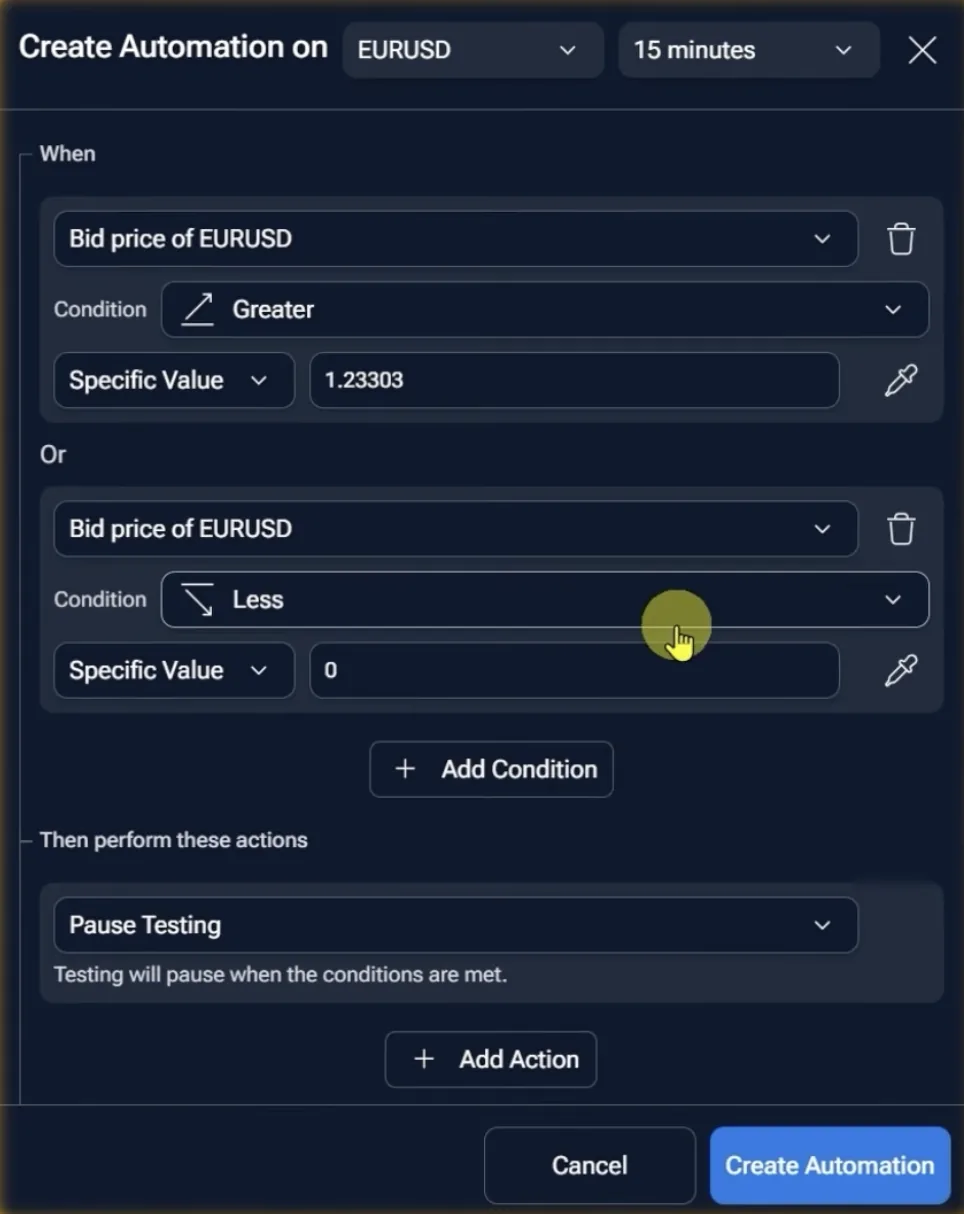The width and height of the screenshot is (964, 1214).
Task: Click the Condition label next to Greater
Action: click(x=100, y=310)
